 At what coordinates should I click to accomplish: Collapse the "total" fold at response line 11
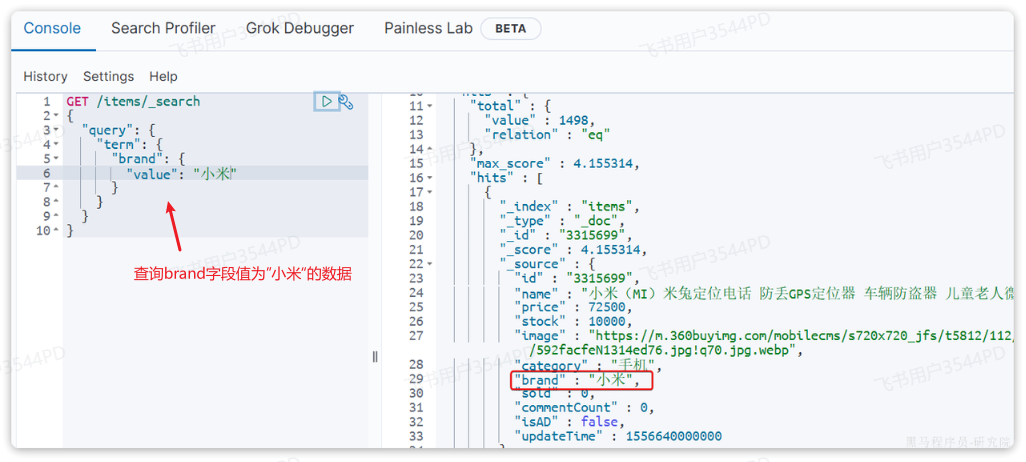coord(429,106)
